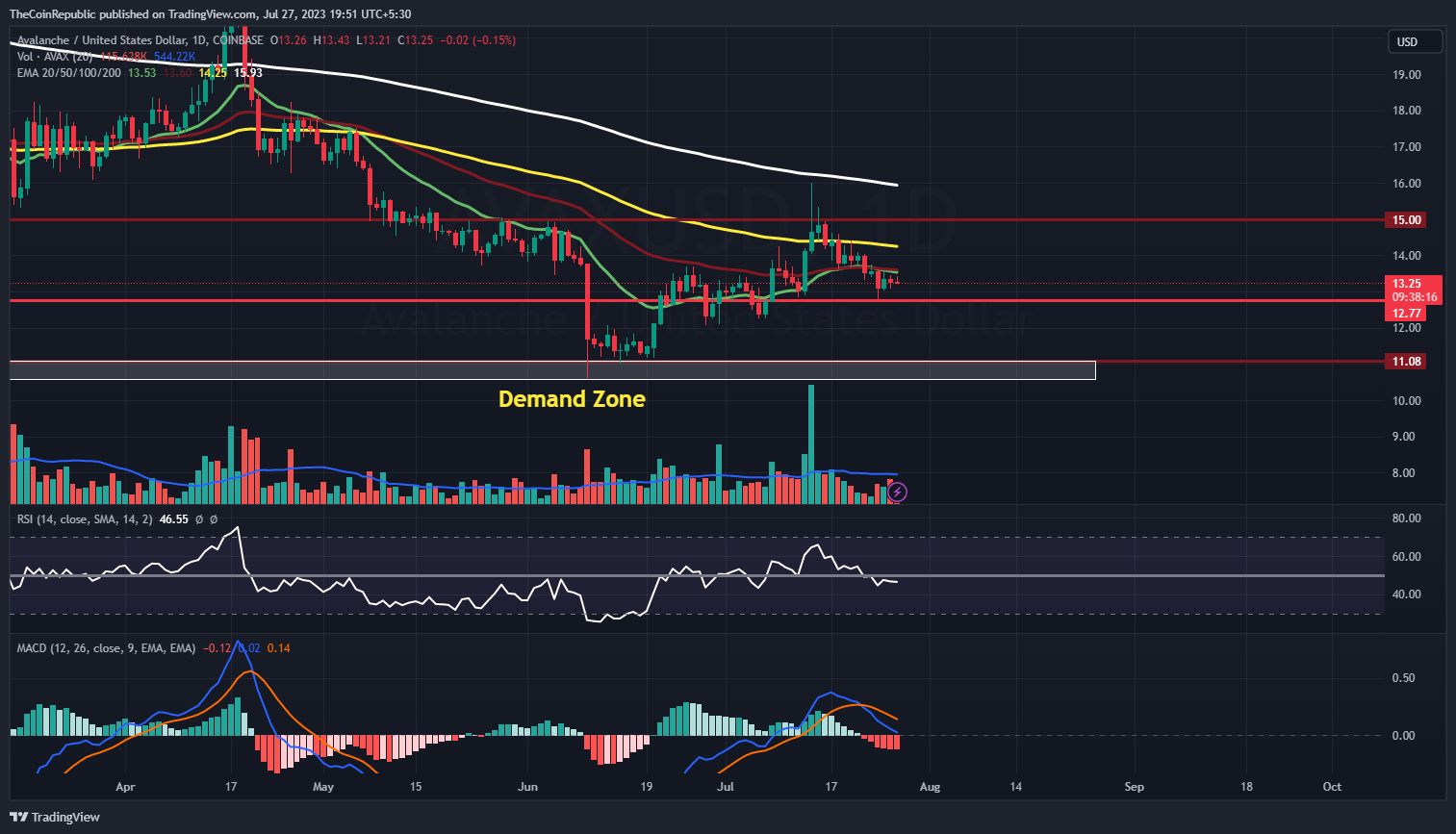Select the MACD (12, 26, close, 9, EMA, EMA) legend
The width and height of the screenshot is (1456, 834).
[106, 648]
